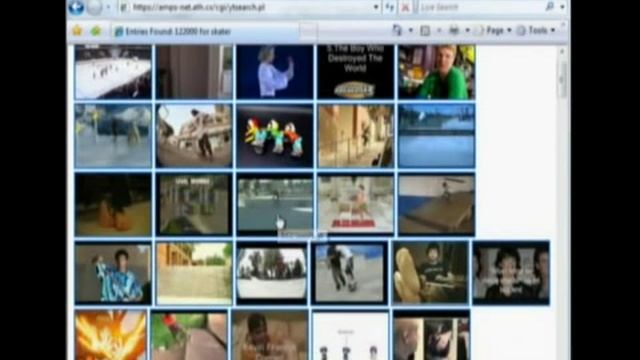The height and width of the screenshot is (360, 640).
Task: Open the colorful cartoon figures thumbnail
Action: click(275, 136)
